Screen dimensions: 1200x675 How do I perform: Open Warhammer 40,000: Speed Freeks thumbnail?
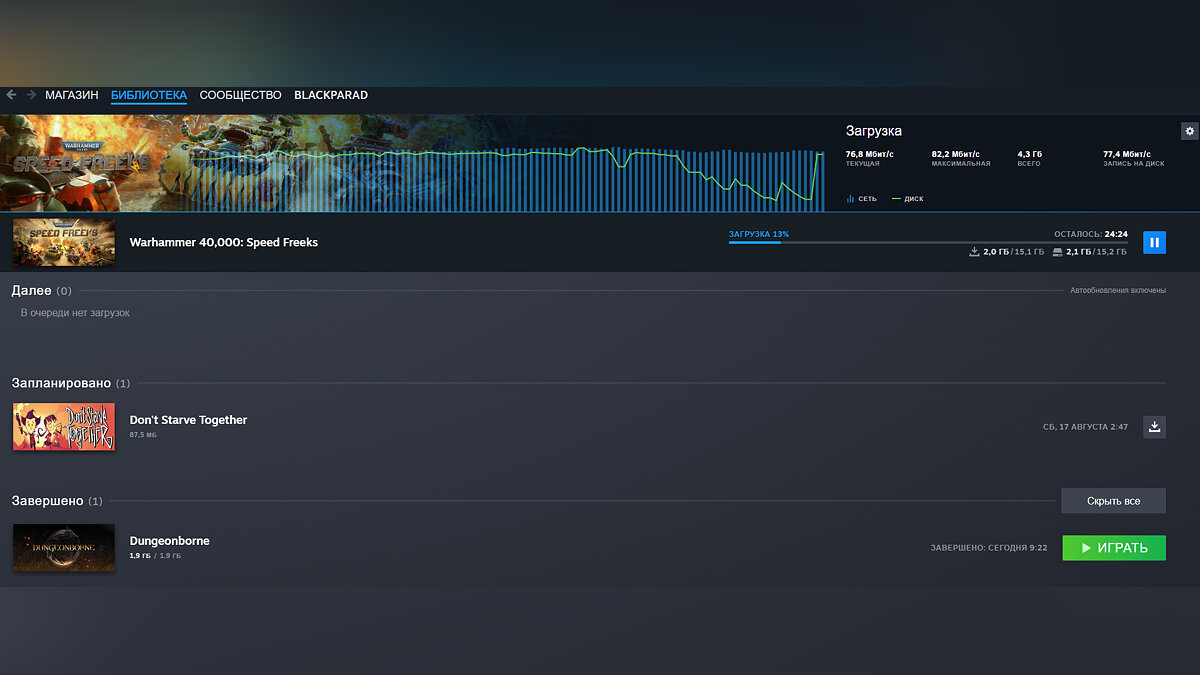(x=64, y=242)
